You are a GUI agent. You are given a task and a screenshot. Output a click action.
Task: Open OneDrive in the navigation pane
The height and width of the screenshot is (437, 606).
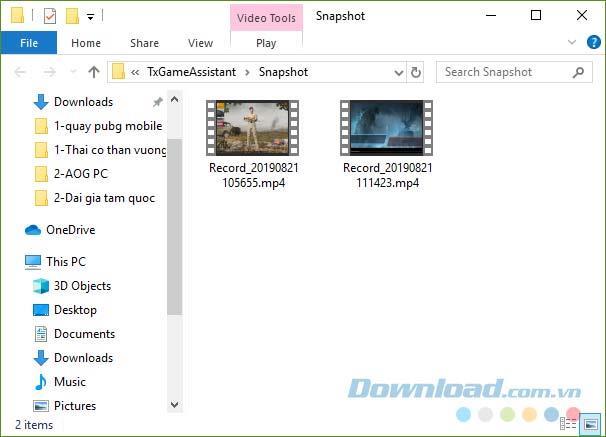(x=70, y=230)
